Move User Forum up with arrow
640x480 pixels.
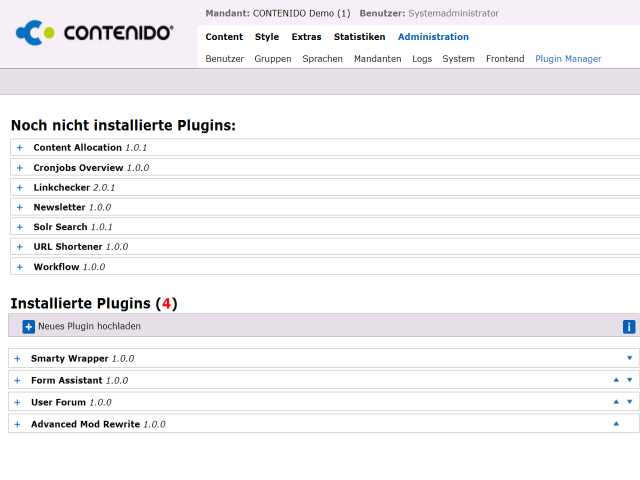(x=616, y=402)
